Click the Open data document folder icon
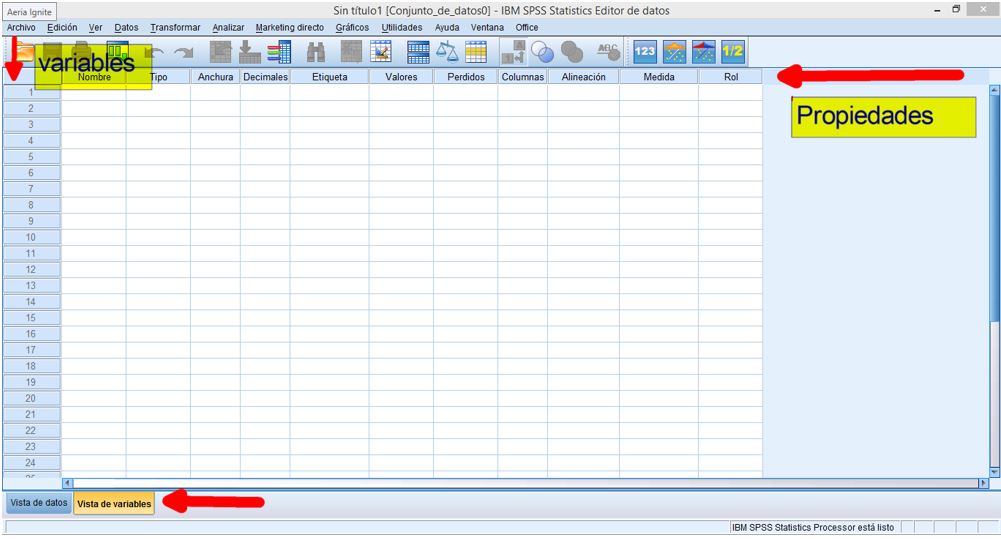This screenshot has width=1001, height=539. tap(23, 52)
